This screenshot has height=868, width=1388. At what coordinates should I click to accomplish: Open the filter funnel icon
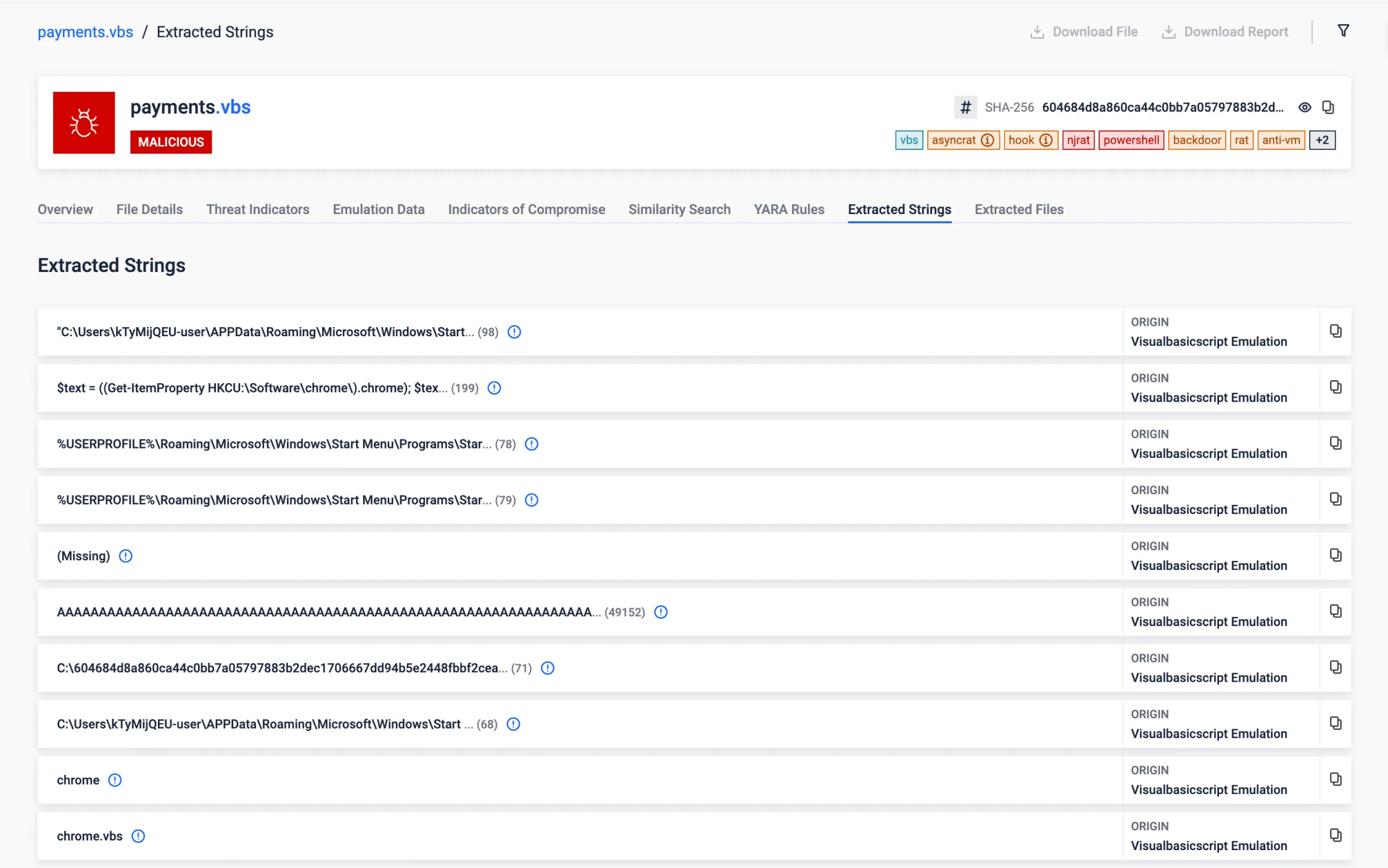tap(1343, 31)
